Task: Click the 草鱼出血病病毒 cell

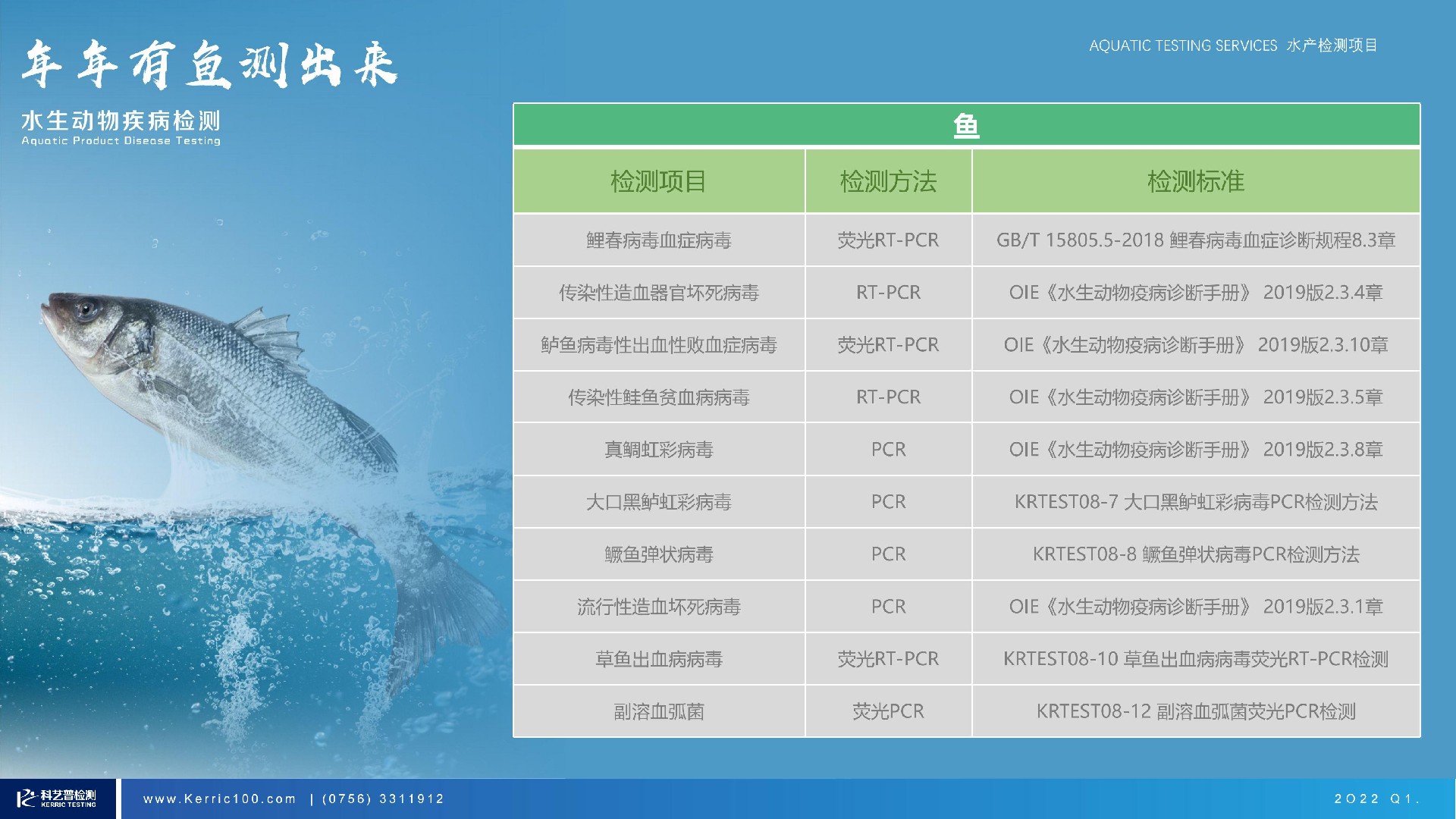Action: [x=659, y=659]
